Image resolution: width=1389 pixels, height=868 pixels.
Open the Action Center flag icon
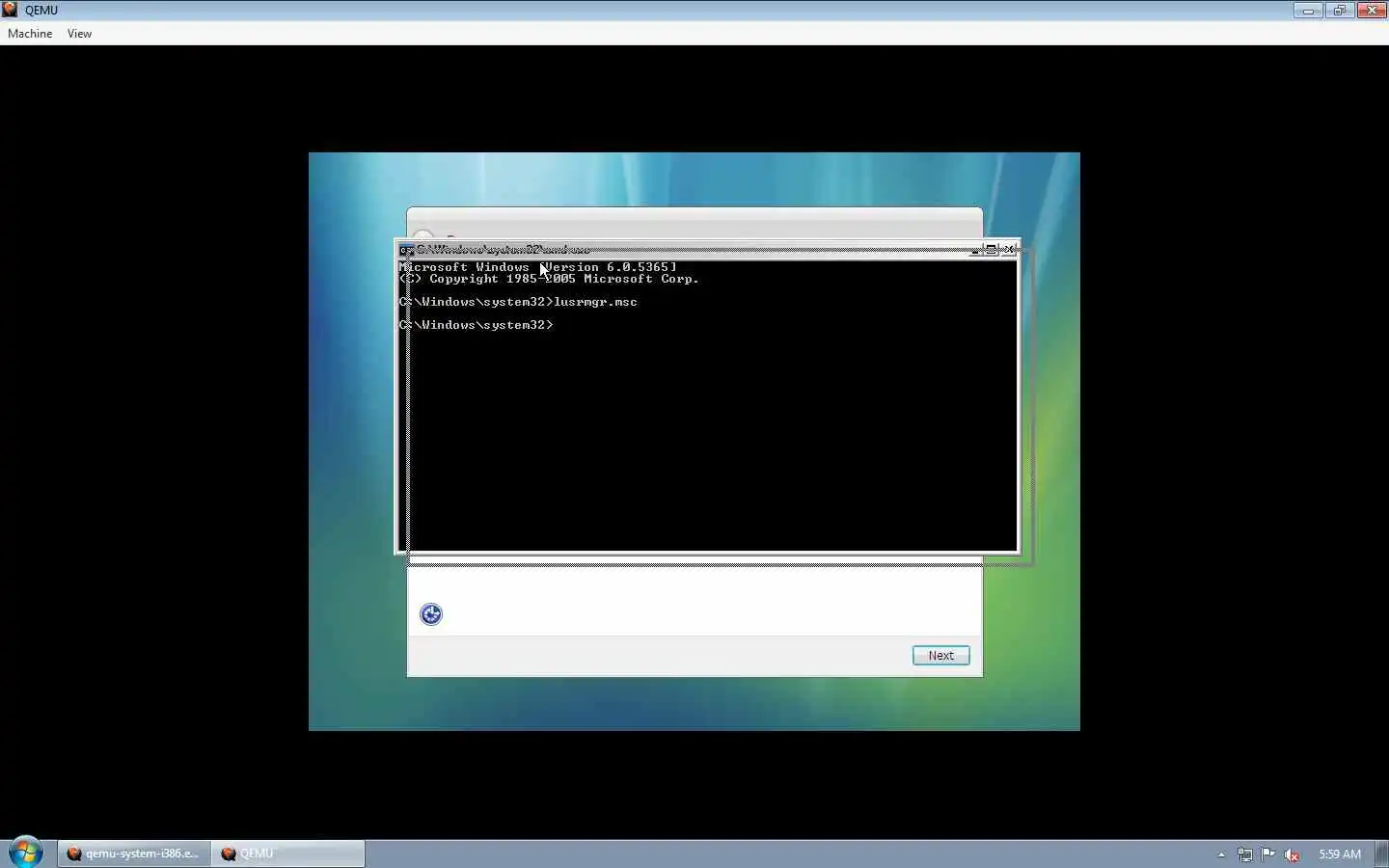1268,854
